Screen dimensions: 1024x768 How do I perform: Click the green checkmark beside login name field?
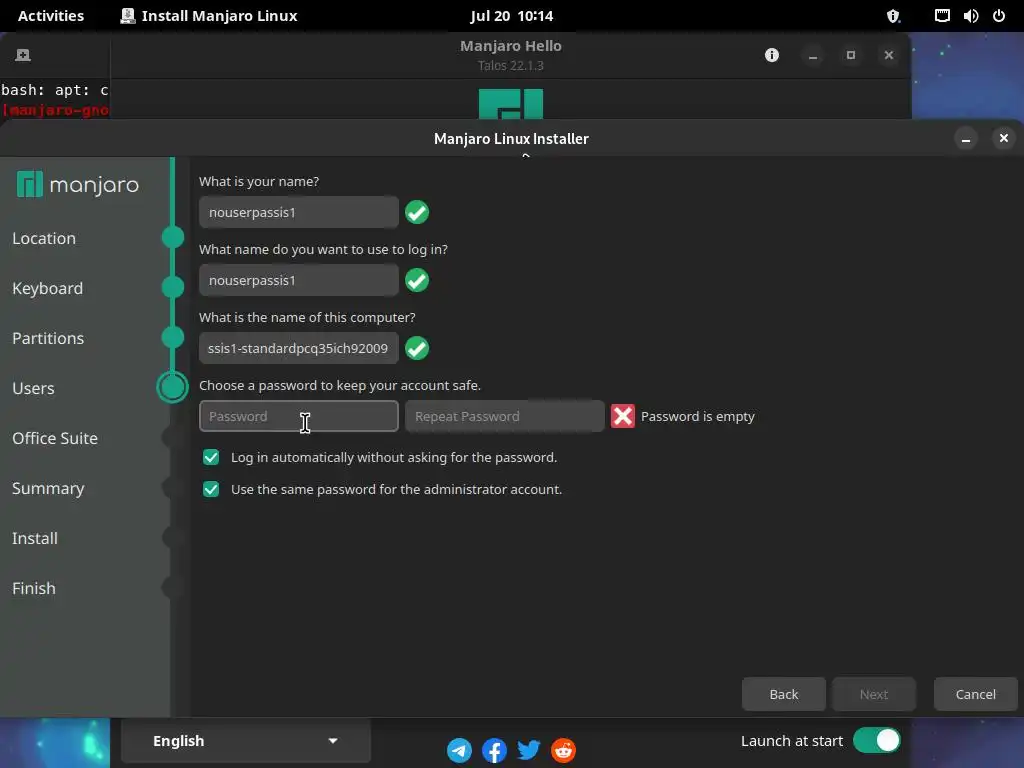click(417, 280)
